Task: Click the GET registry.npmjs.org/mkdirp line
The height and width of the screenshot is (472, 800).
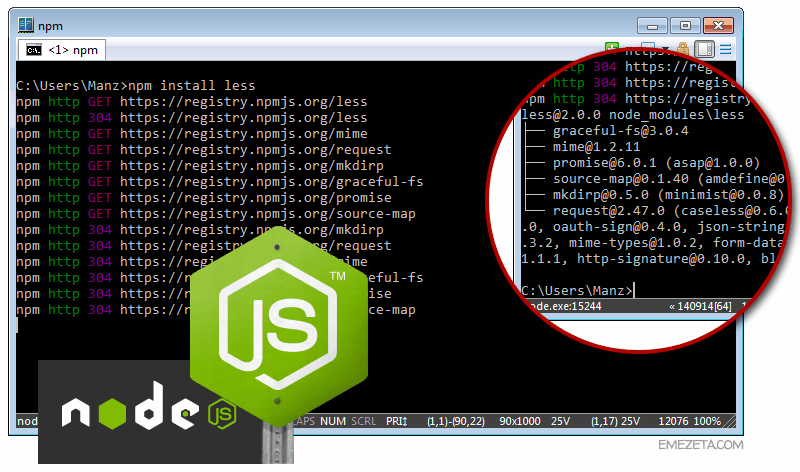Action: (x=200, y=166)
